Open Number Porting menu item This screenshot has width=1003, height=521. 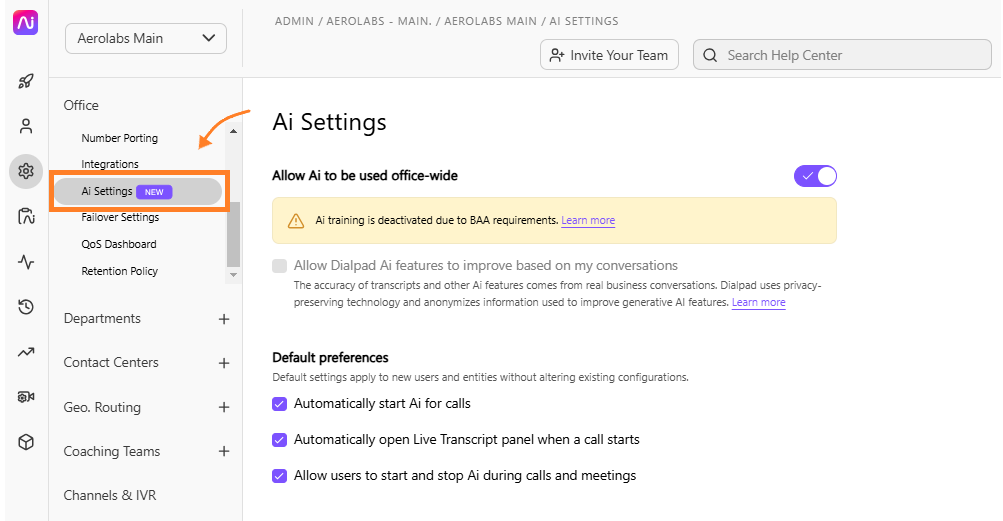120,138
